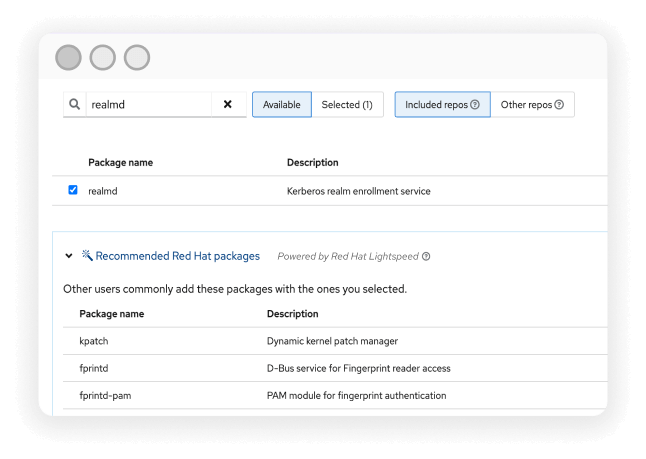Uncheck the realmd package checkbox
This screenshot has height=459, width=646.
click(x=73, y=190)
